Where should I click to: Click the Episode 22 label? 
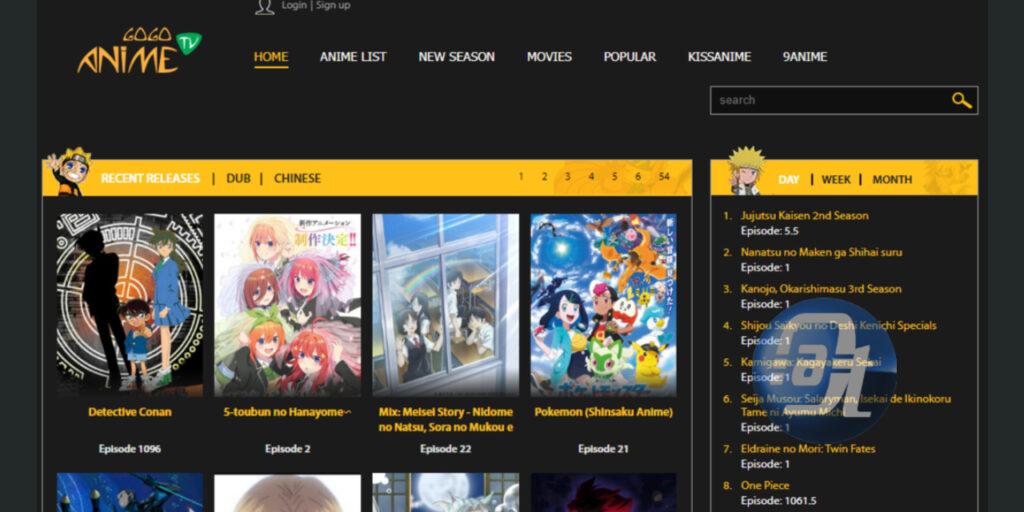tap(445, 449)
